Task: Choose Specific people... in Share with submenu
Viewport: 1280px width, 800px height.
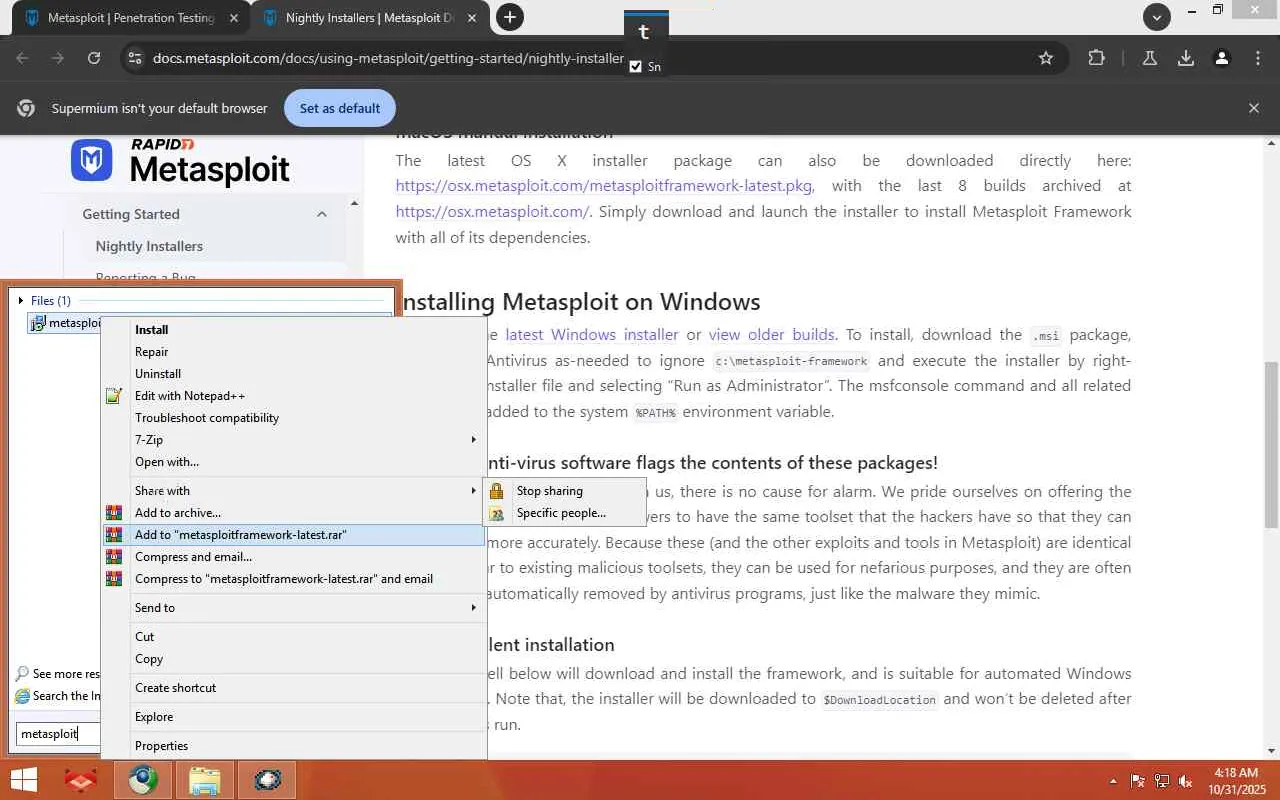Action: [x=565, y=513]
